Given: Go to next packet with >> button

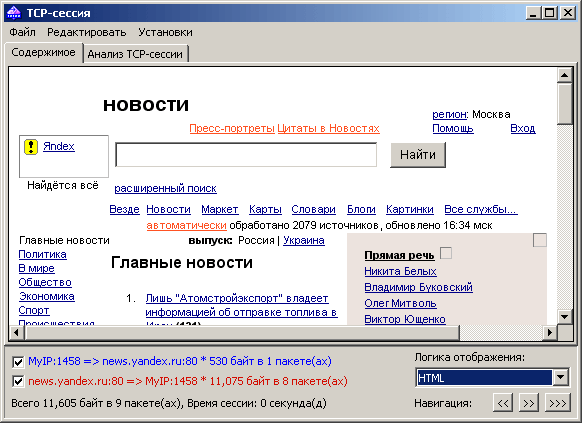Looking at the screenshot, I should pyautogui.click(x=529, y=403).
